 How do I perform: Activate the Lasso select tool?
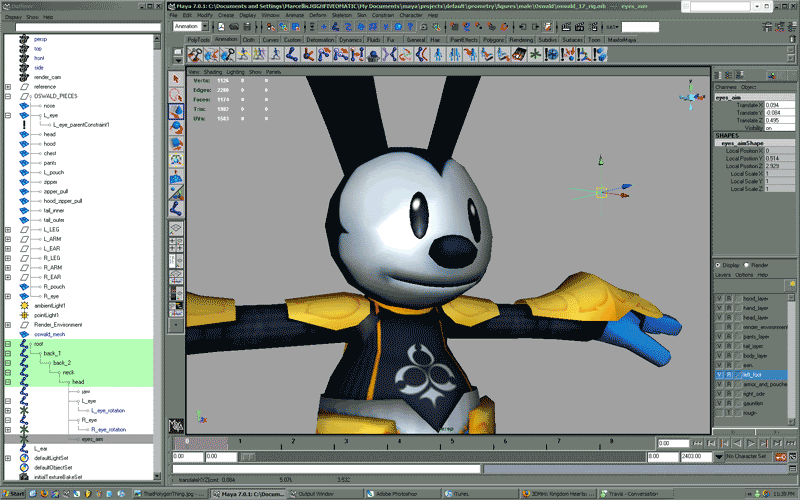pyautogui.click(x=176, y=95)
